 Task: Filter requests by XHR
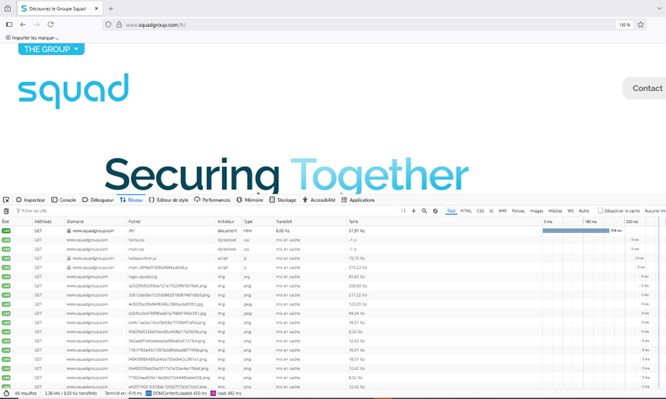pos(502,211)
